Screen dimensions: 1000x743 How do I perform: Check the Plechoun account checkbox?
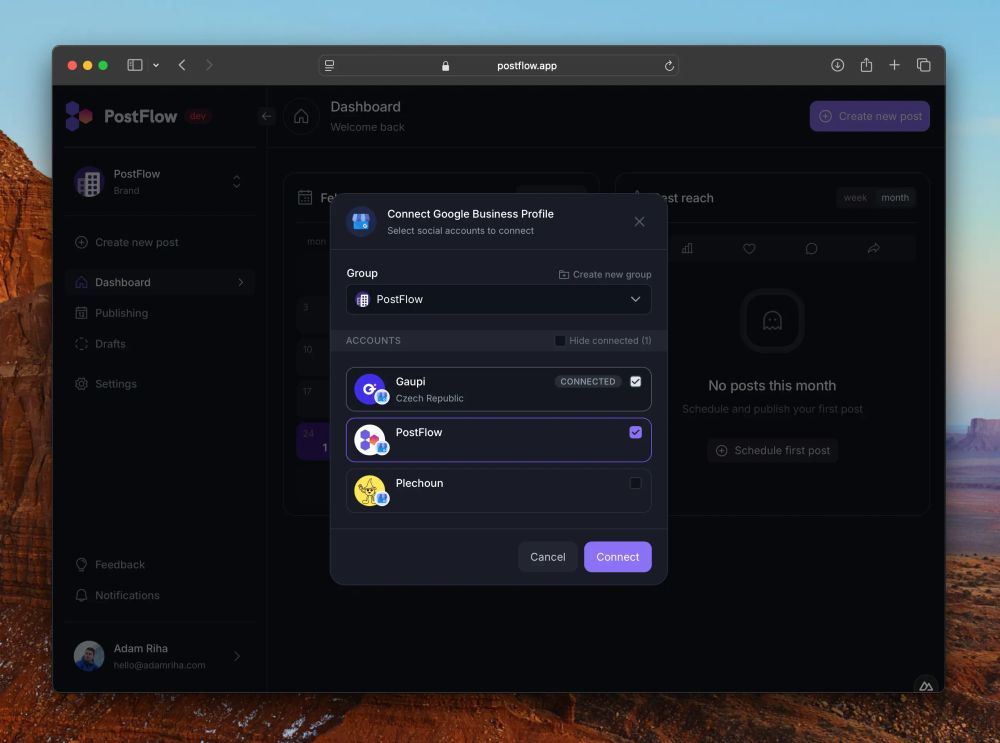(x=637, y=483)
